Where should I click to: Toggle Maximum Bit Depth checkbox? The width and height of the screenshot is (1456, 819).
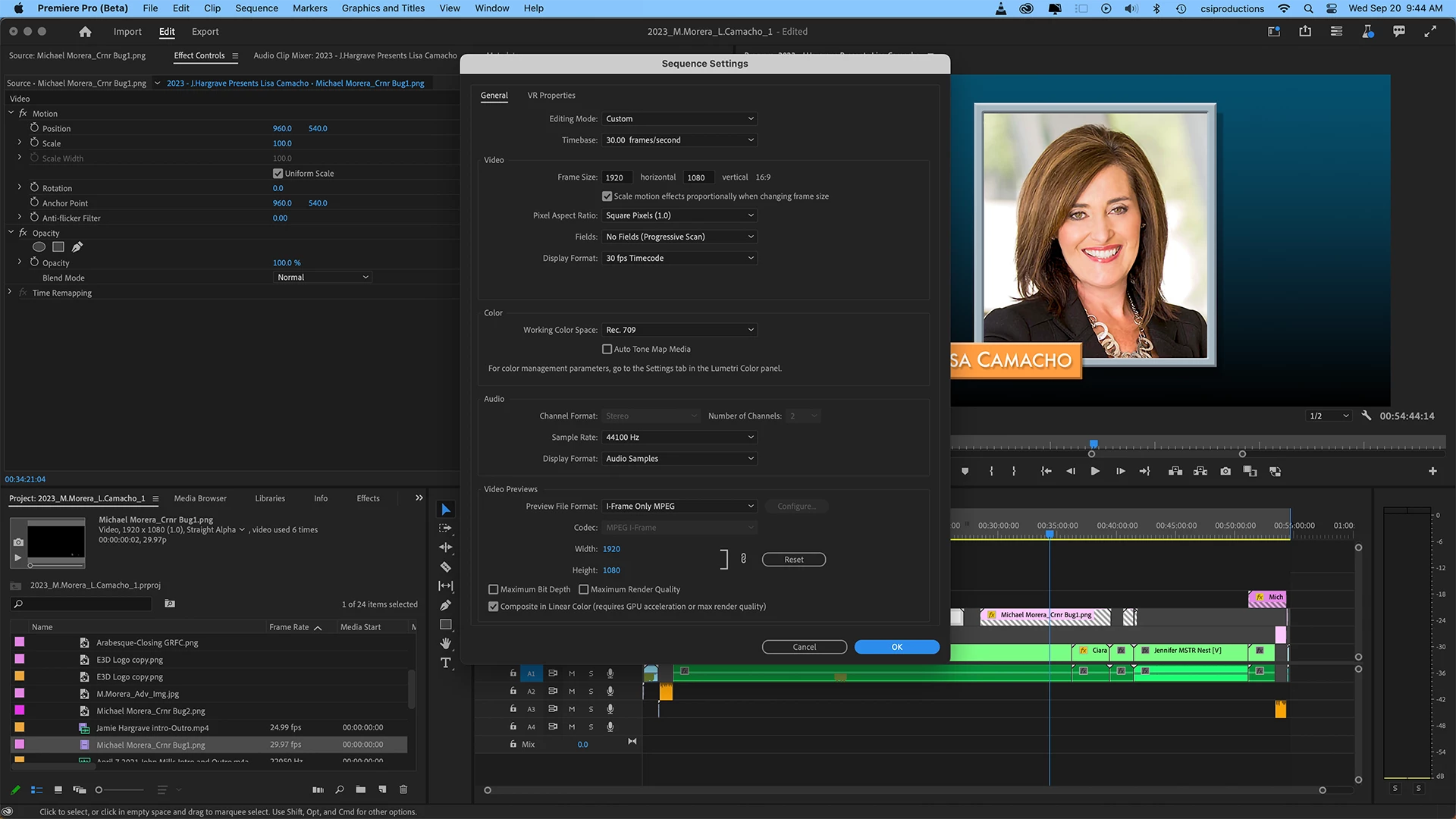494,589
